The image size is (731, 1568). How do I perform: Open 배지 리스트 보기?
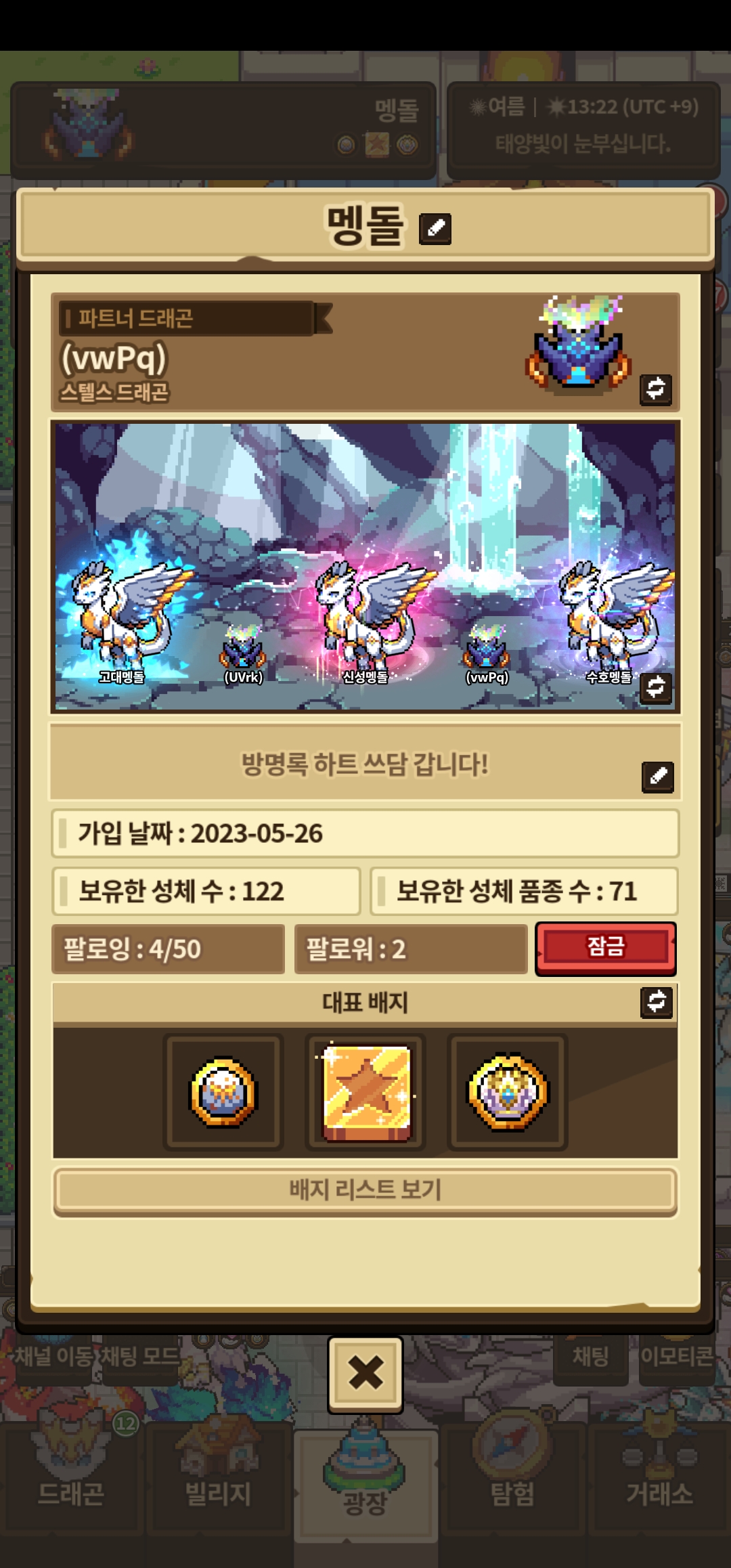pos(365,1190)
